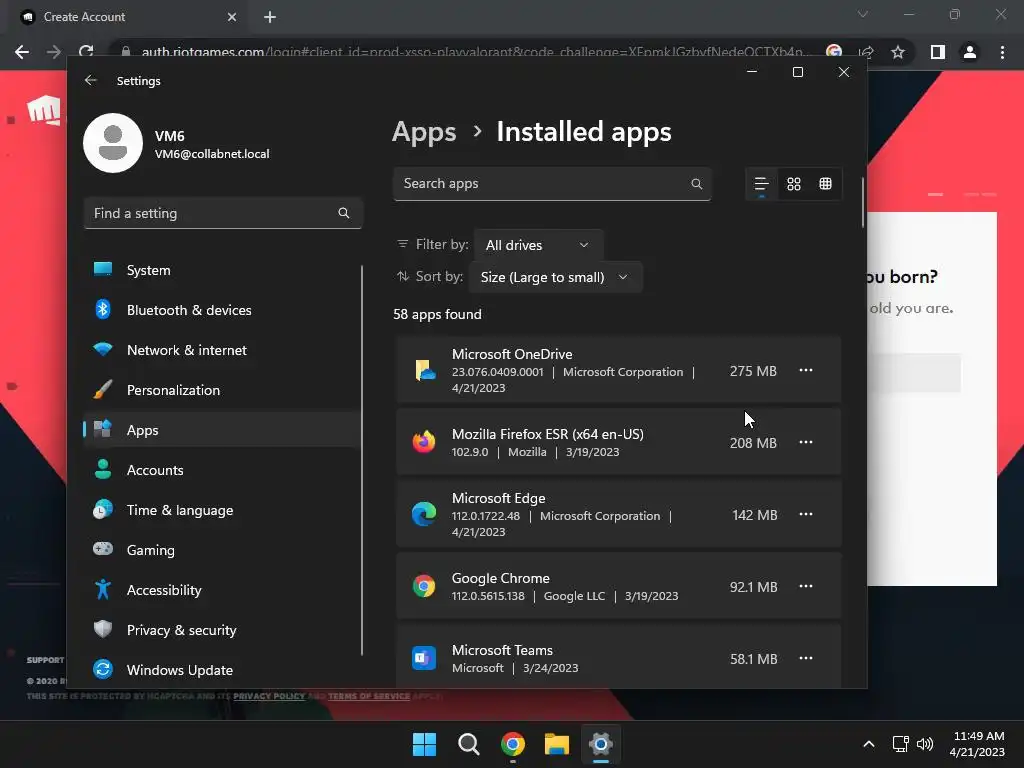The image size is (1024, 768).
Task: Open the Sort by Size dropdown
Action: (555, 277)
